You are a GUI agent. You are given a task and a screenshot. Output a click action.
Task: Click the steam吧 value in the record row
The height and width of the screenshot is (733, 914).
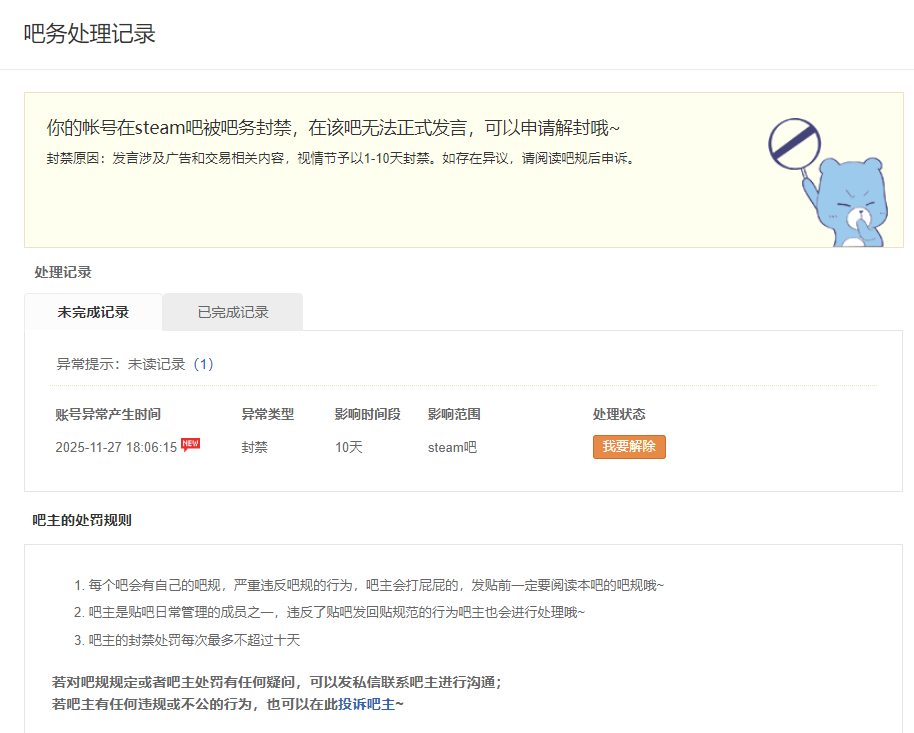[452, 447]
